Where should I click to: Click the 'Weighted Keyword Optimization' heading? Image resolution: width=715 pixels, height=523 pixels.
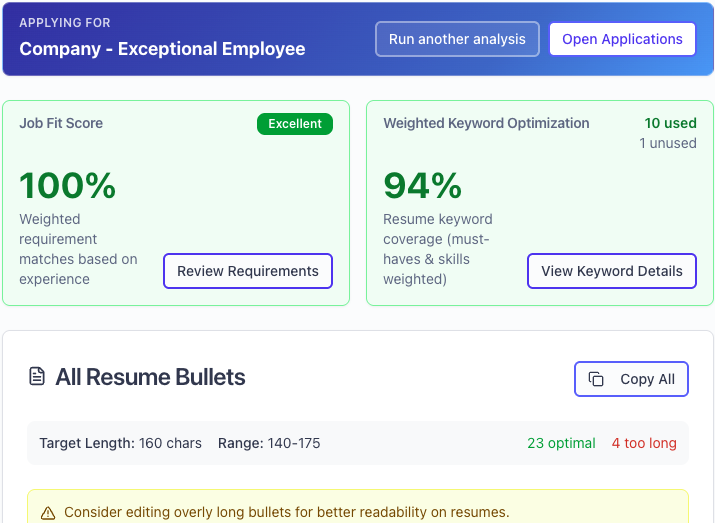(x=486, y=123)
